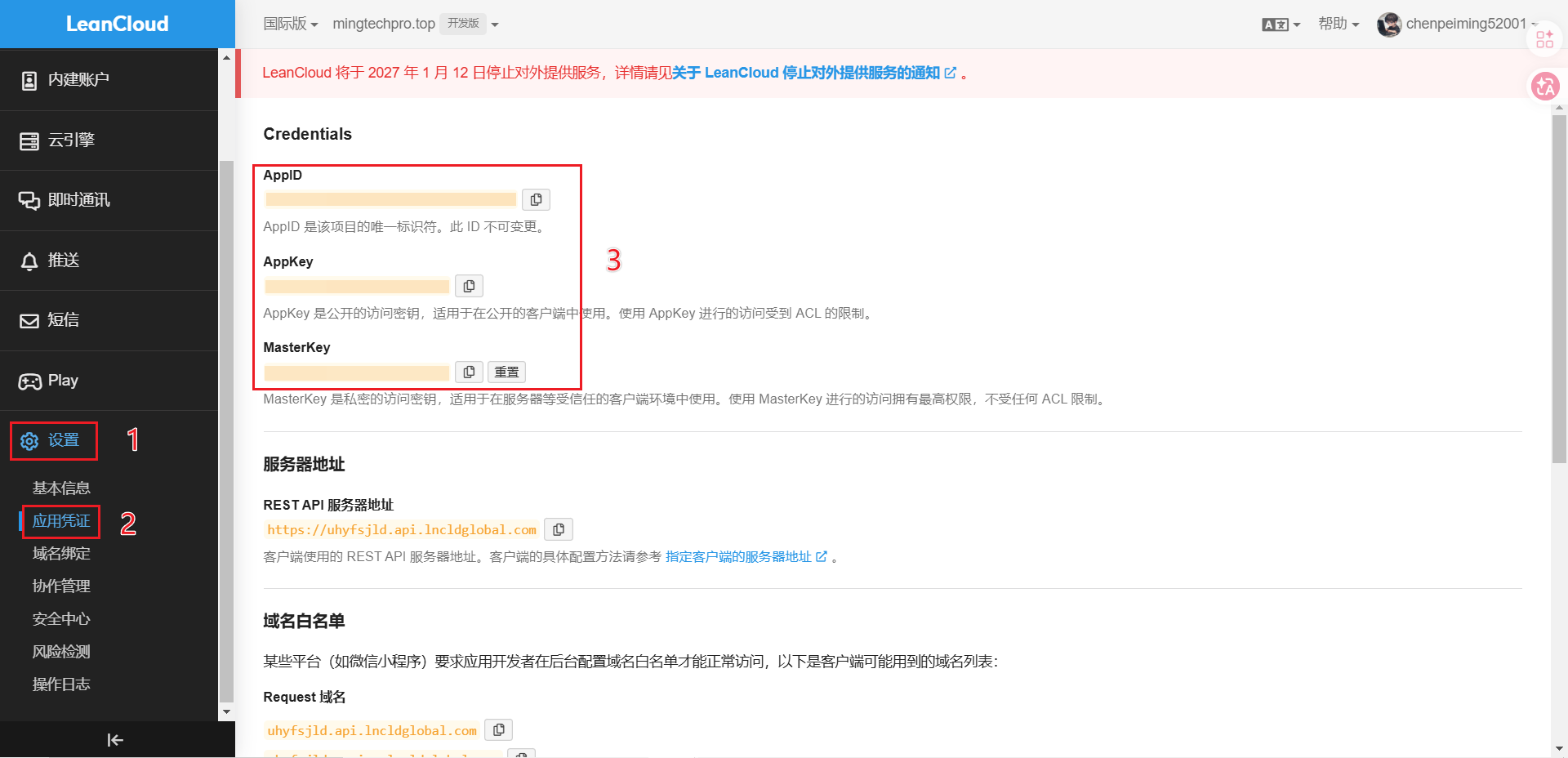Viewport: 1568px width, 758px height.
Task: Open 内建账户 menu item
Action: click(109, 80)
